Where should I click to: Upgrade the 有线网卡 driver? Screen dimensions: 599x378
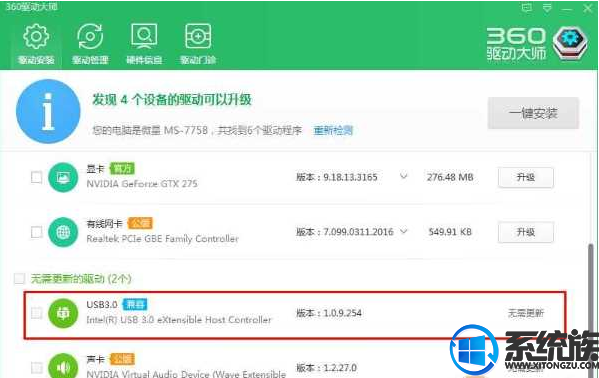[526, 232]
